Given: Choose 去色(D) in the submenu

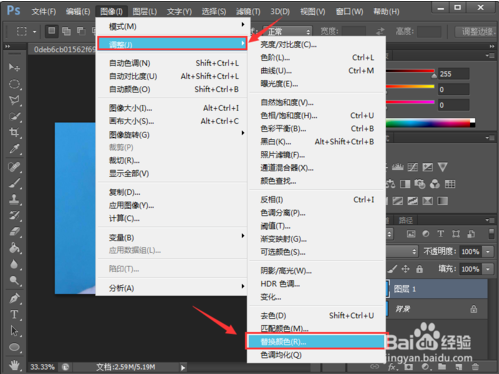Looking at the screenshot, I should [317, 315].
